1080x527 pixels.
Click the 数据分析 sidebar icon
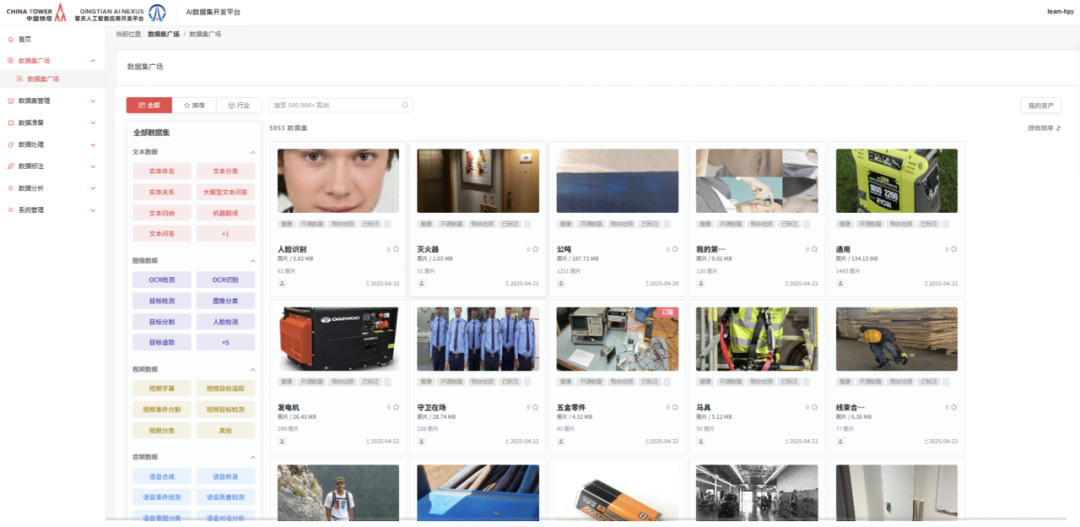[10, 188]
